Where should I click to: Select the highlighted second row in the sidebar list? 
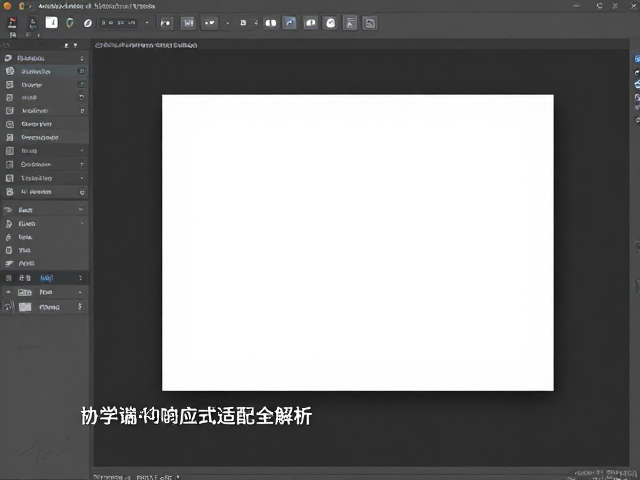coord(44,71)
